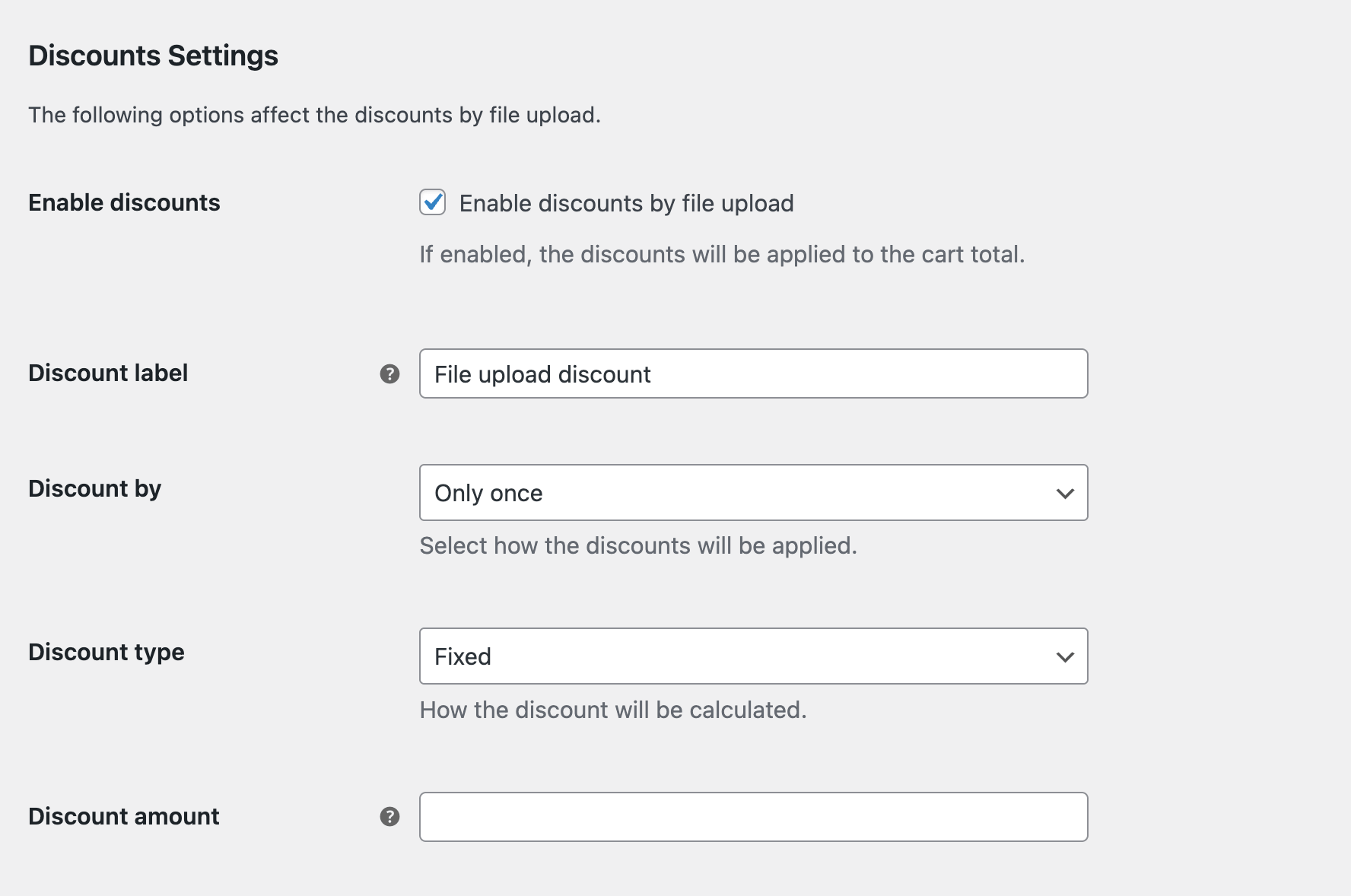Click the Enable discounts by file upload label
The width and height of the screenshot is (1351, 896).
point(625,202)
